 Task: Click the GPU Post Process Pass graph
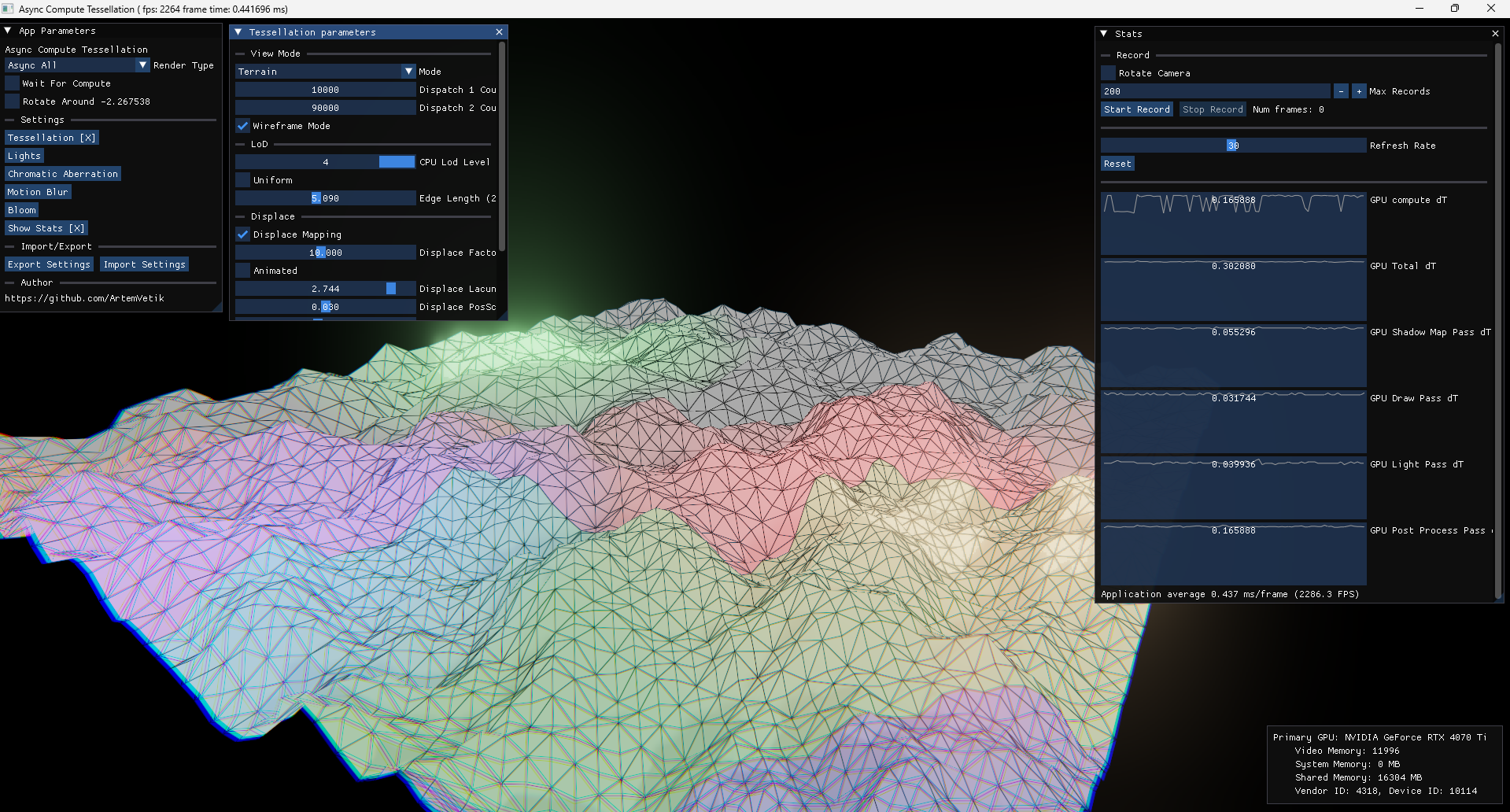tap(1233, 554)
